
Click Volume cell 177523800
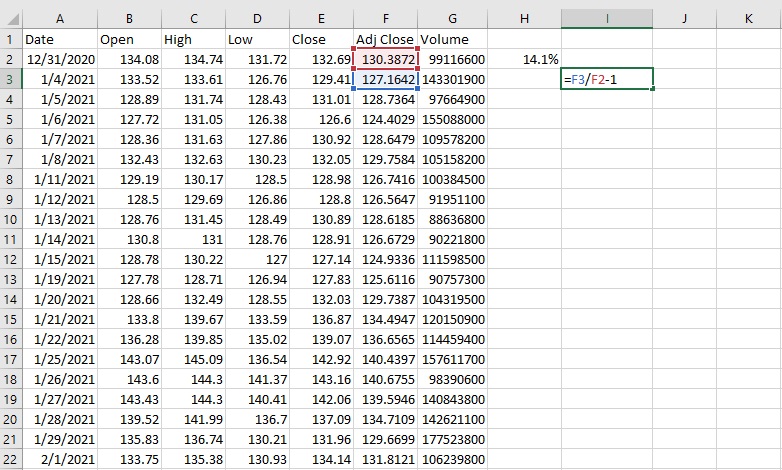tap(452, 437)
